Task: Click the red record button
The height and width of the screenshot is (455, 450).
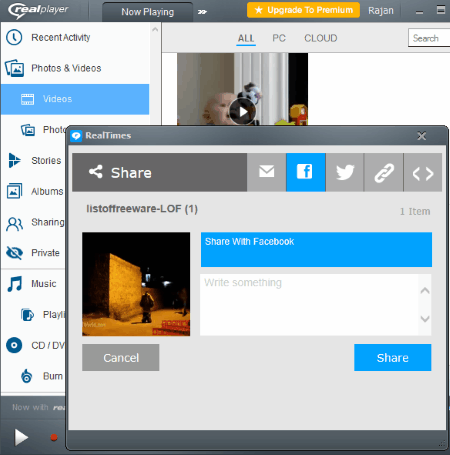Action: tap(54, 437)
